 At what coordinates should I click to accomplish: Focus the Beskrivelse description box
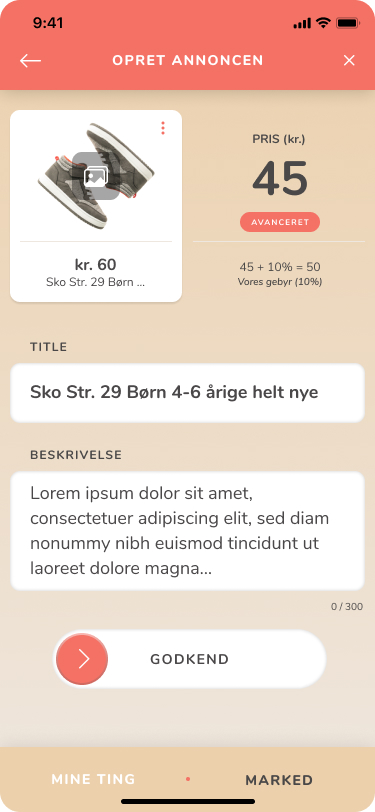coord(188,531)
